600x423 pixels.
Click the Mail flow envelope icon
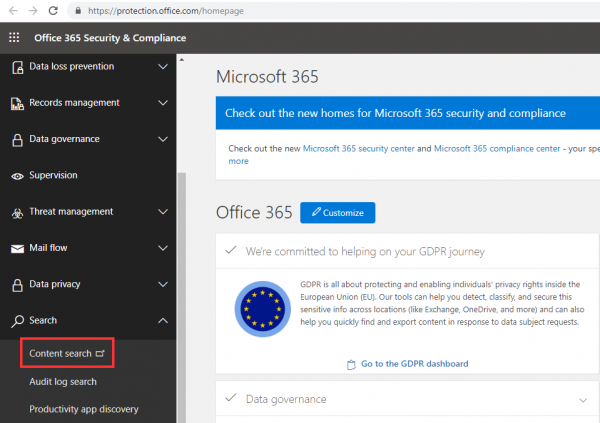17,249
